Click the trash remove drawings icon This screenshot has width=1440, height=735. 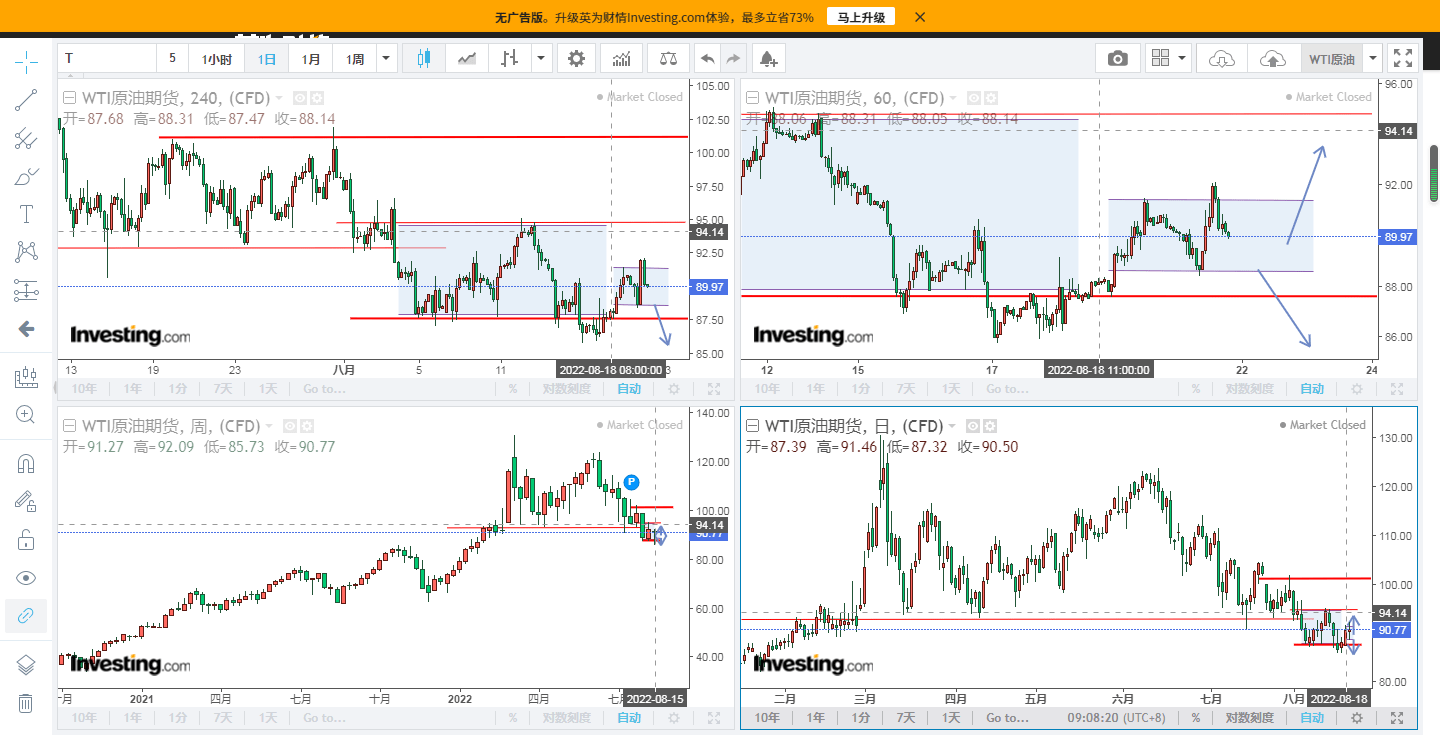click(x=26, y=703)
